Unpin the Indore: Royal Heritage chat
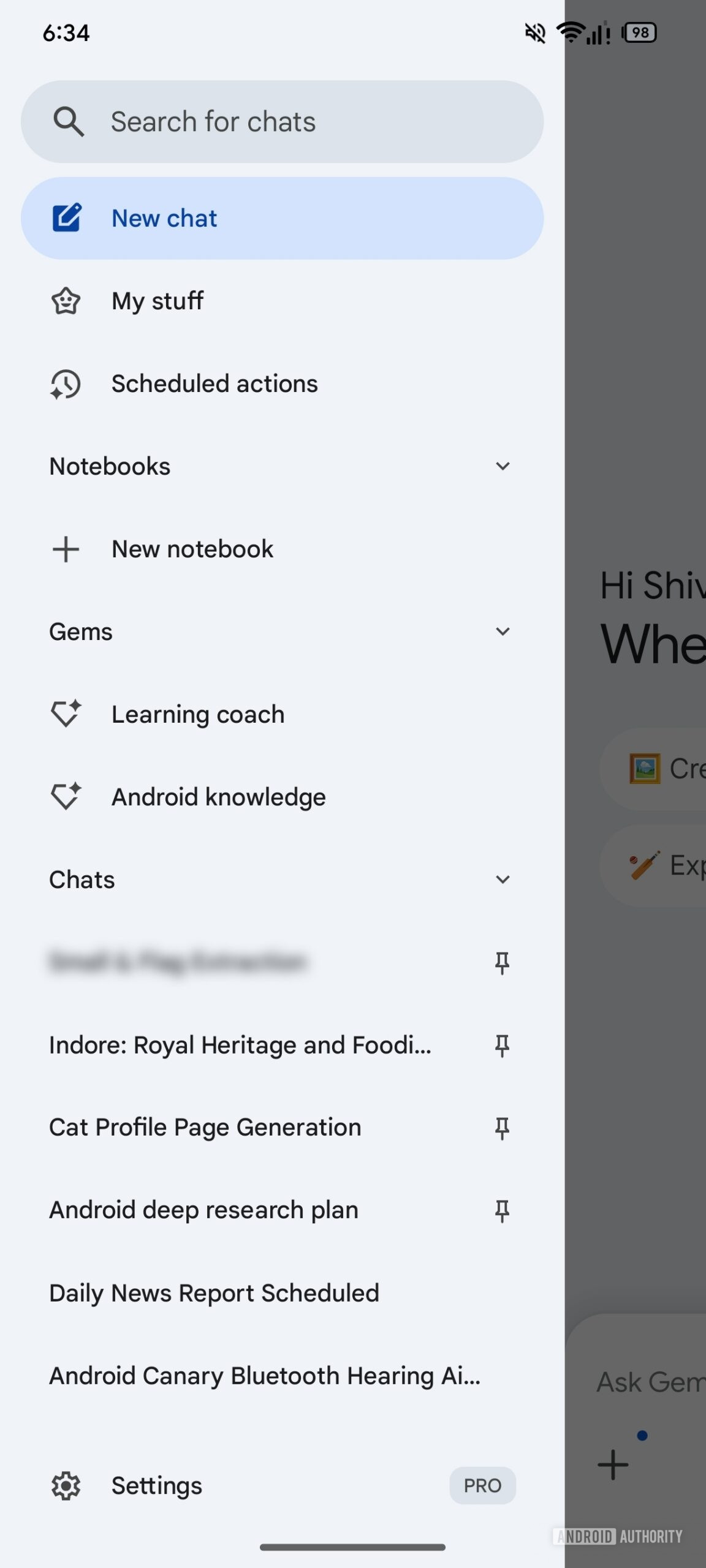 pos(502,1045)
